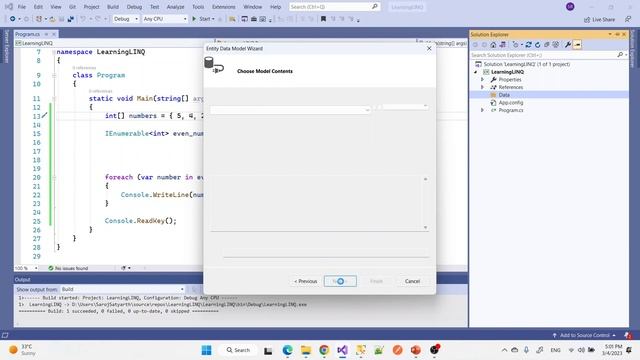Screen dimensions: 640x360
Task: Click the notifications icon in status bar
Action: click(x=628, y=335)
